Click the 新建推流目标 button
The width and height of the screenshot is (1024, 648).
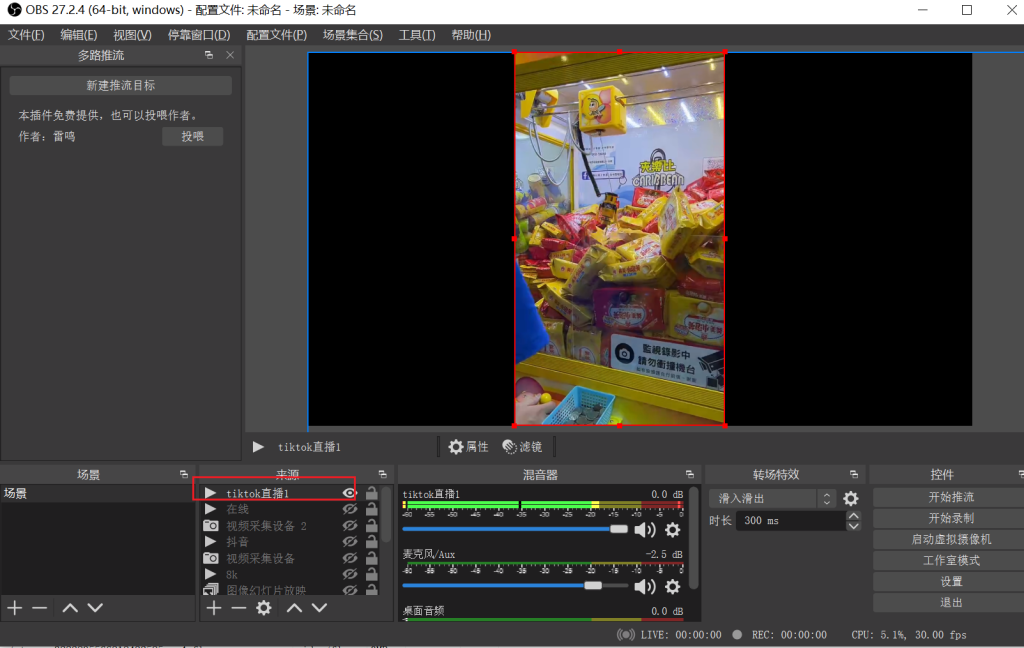click(x=121, y=86)
